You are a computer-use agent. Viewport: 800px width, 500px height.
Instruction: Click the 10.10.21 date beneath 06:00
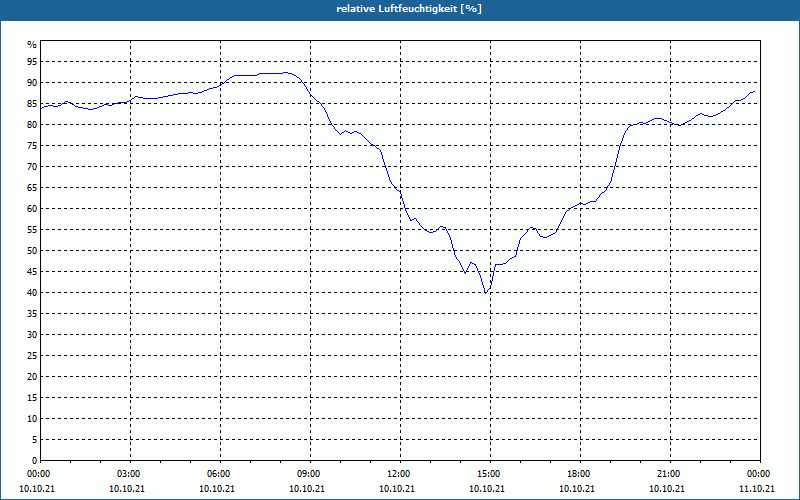coord(217,489)
